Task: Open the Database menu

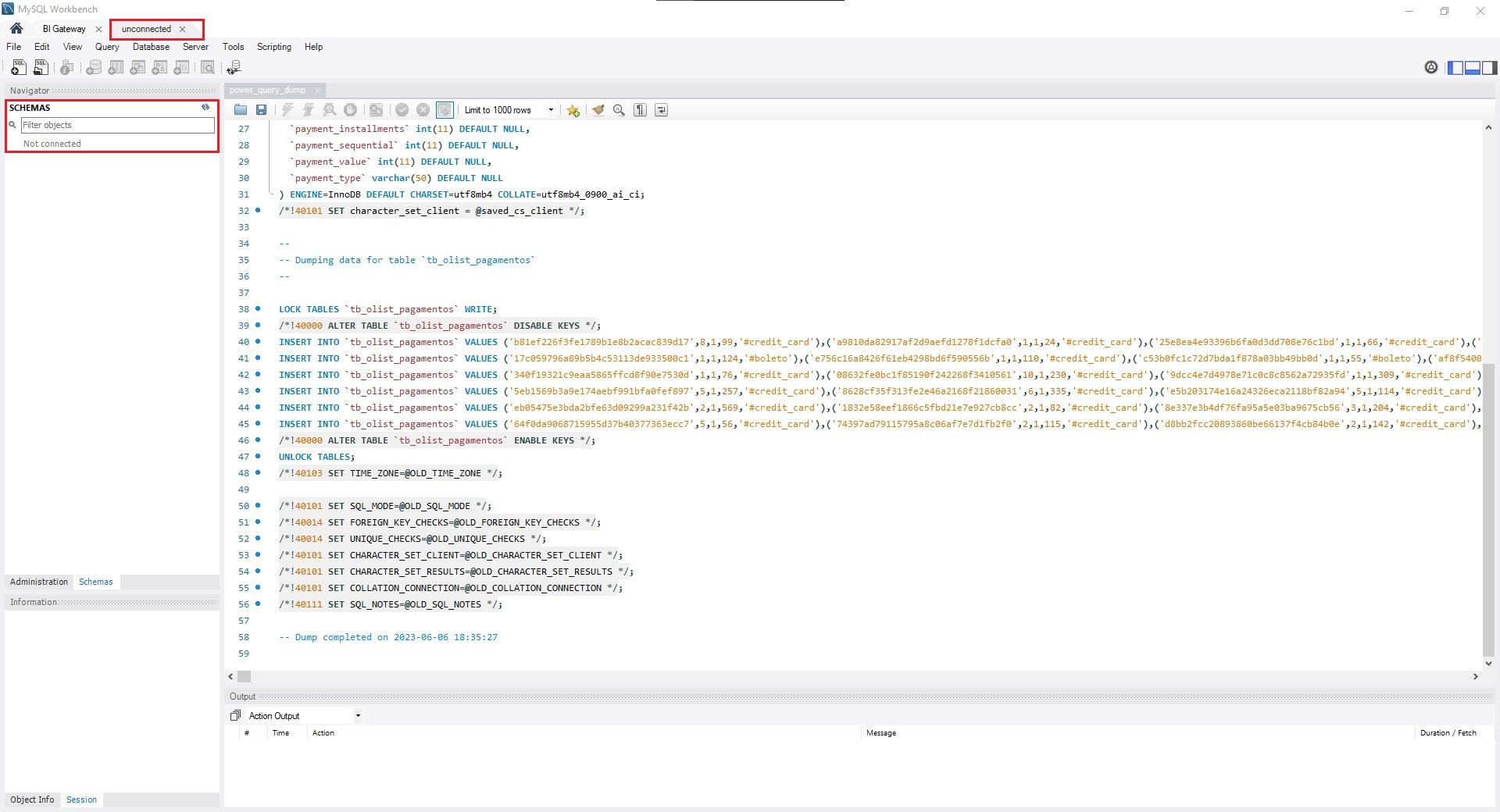Action: pyautogui.click(x=151, y=47)
